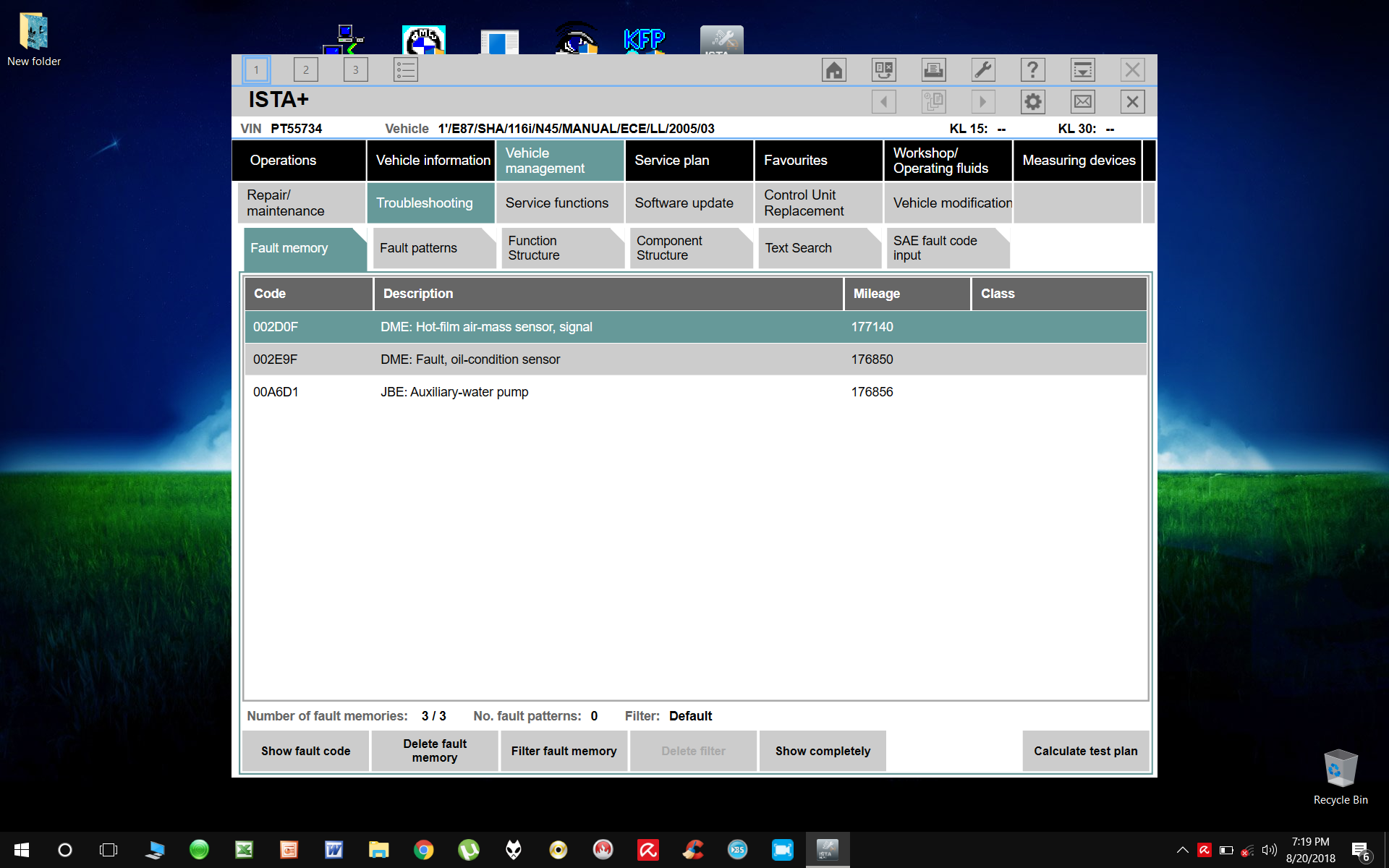Go to the ISTA+ home screen icon
Image resolution: width=1389 pixels, height=868 pixels.
pyautogui.click(x=834, y=70)
